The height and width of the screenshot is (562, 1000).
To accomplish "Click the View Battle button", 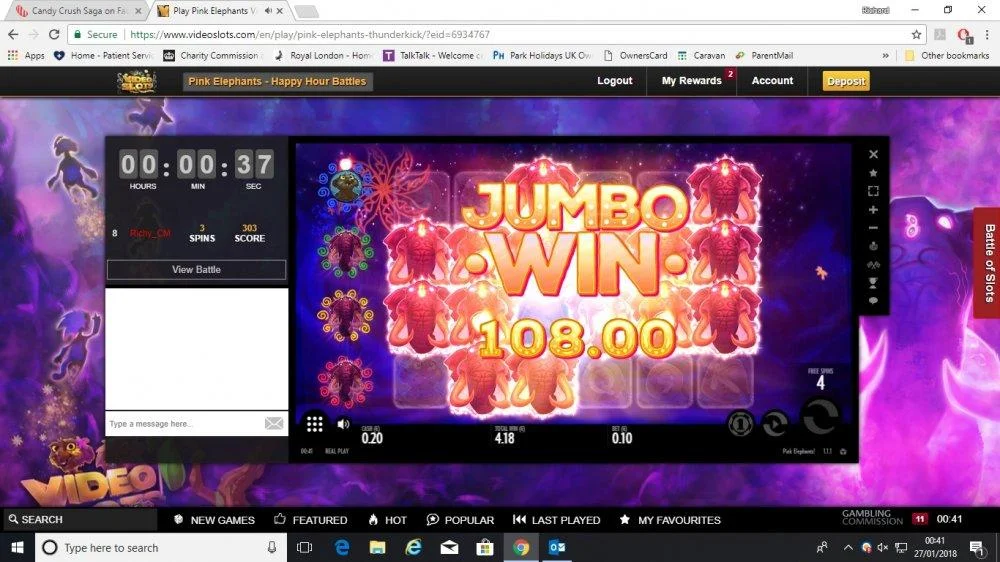I will [x=196, y=269].
